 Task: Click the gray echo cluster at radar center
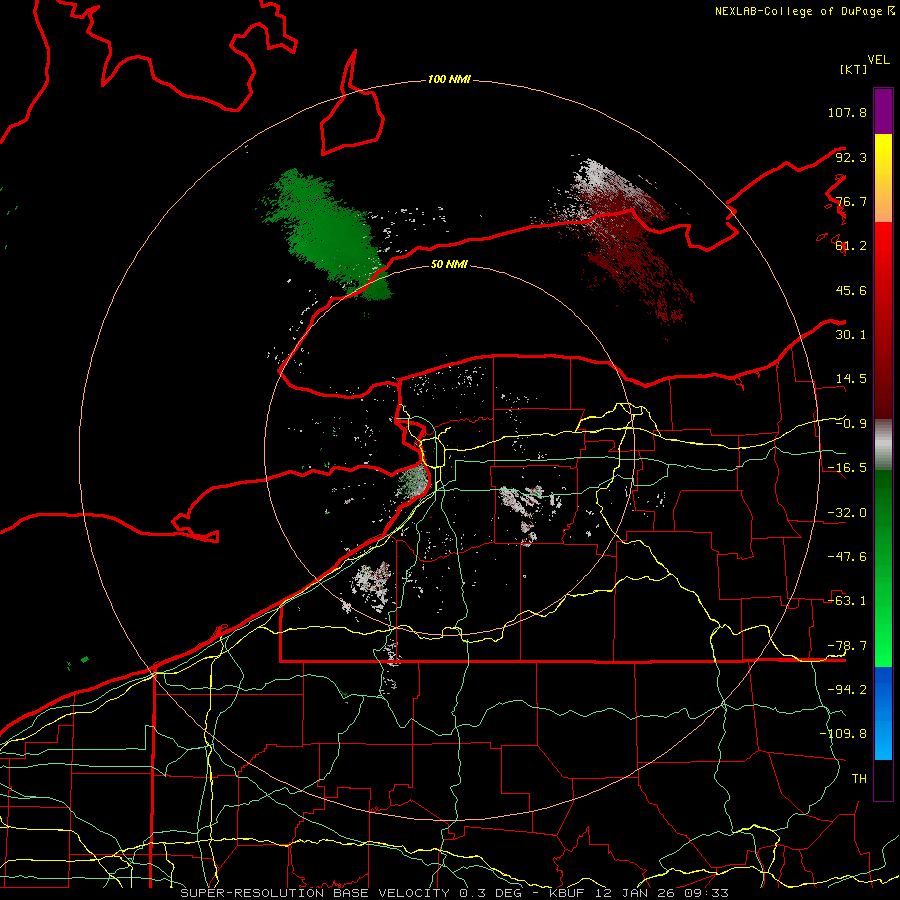pyautogui.click(x=413, y=481)
